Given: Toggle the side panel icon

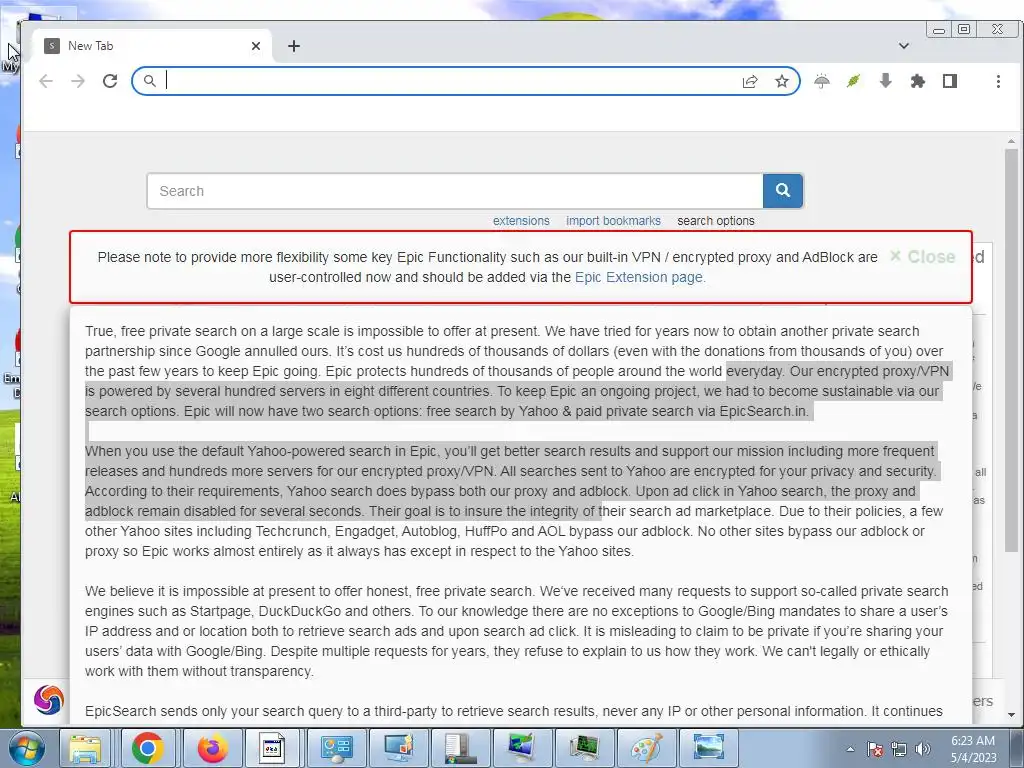Looking at the screenshot, I should pos(950,81).
